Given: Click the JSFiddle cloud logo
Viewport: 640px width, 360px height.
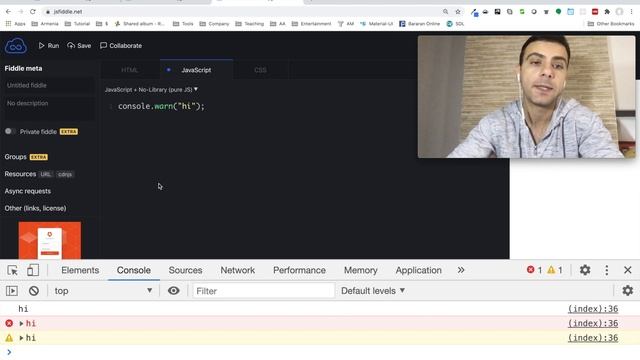Looking at the screenshot, I should pos(16,46).
